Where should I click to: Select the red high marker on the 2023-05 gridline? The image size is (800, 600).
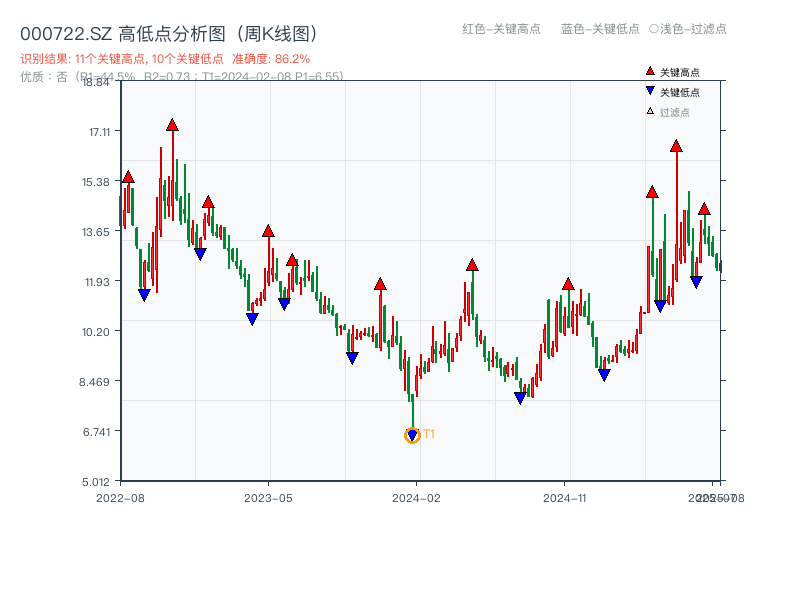click(x=268, y=231)
